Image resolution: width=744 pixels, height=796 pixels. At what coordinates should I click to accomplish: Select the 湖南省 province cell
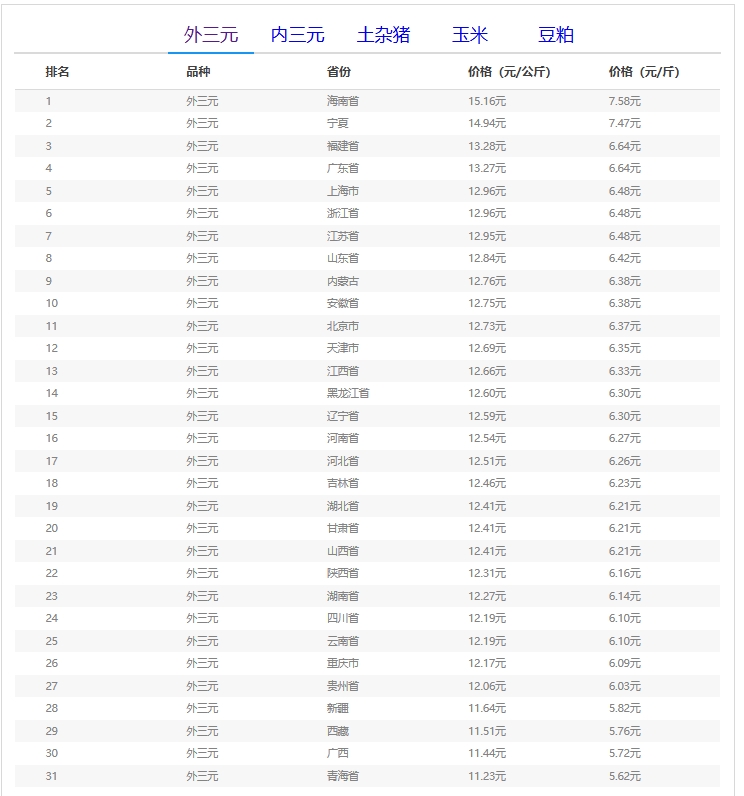343,596
